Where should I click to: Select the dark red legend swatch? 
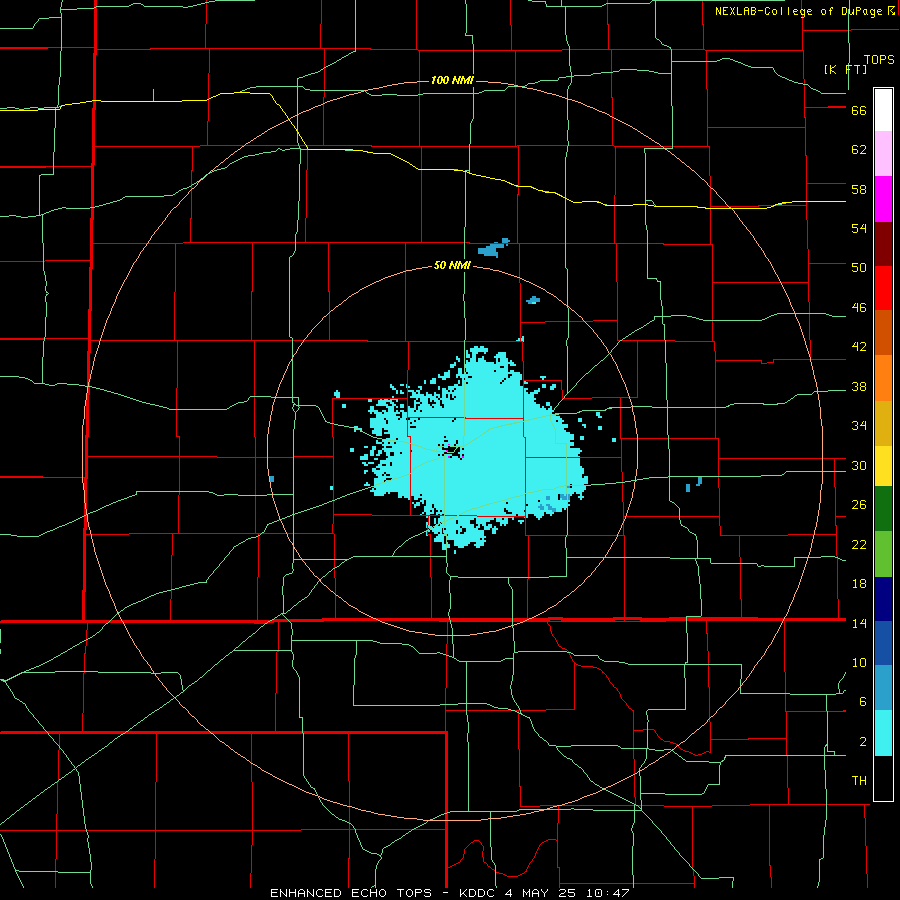coord(883,244)
